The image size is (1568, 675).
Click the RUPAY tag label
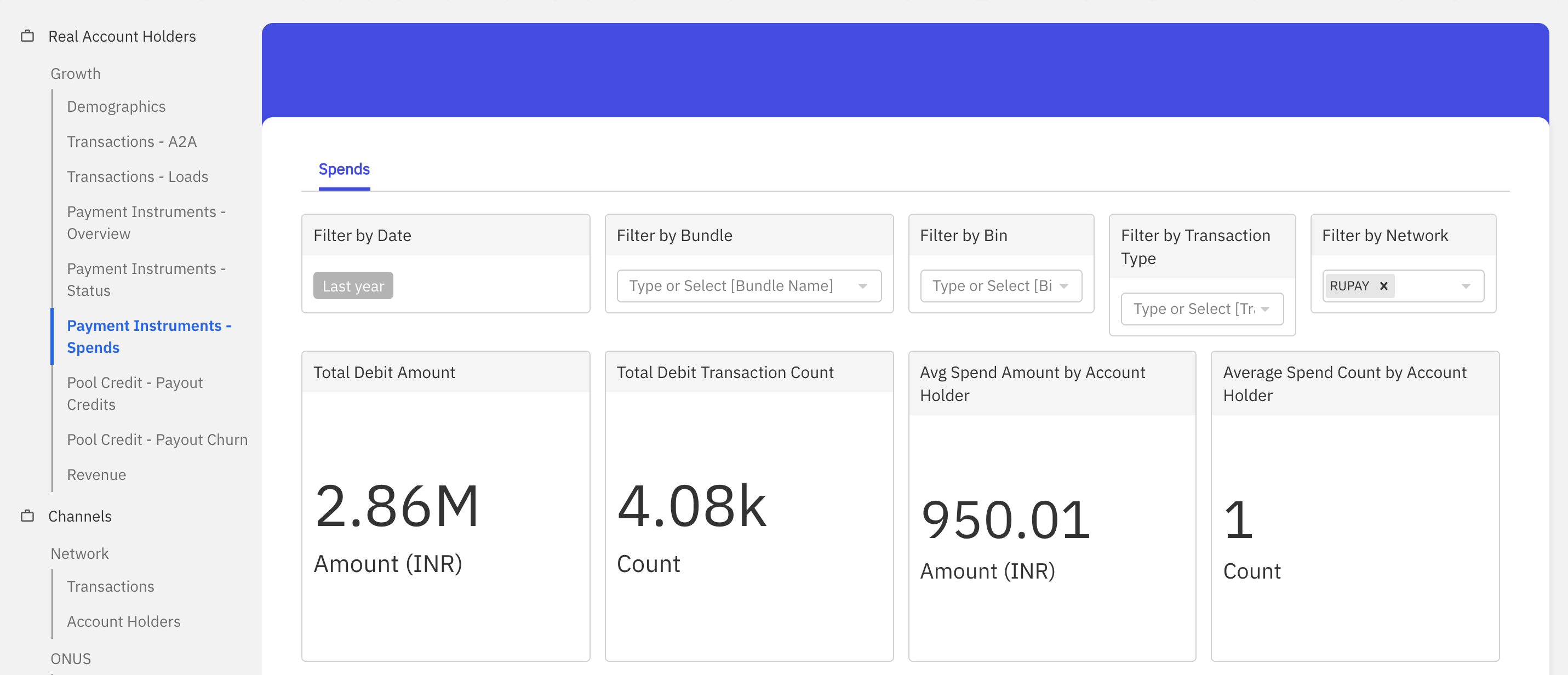(1349, 286)
